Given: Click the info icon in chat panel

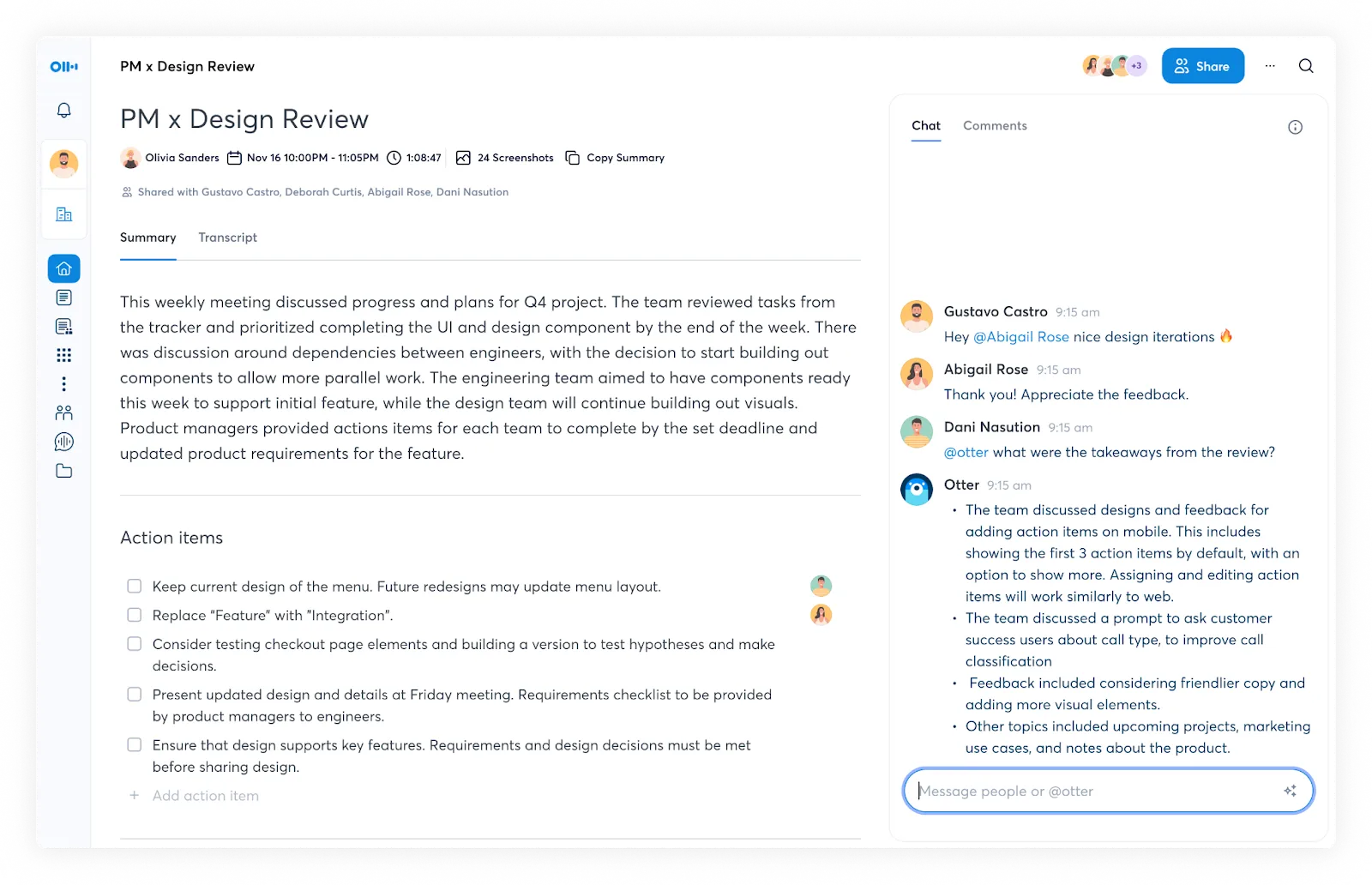Looking at the screenshot, I should click(x=1295, y=127).
